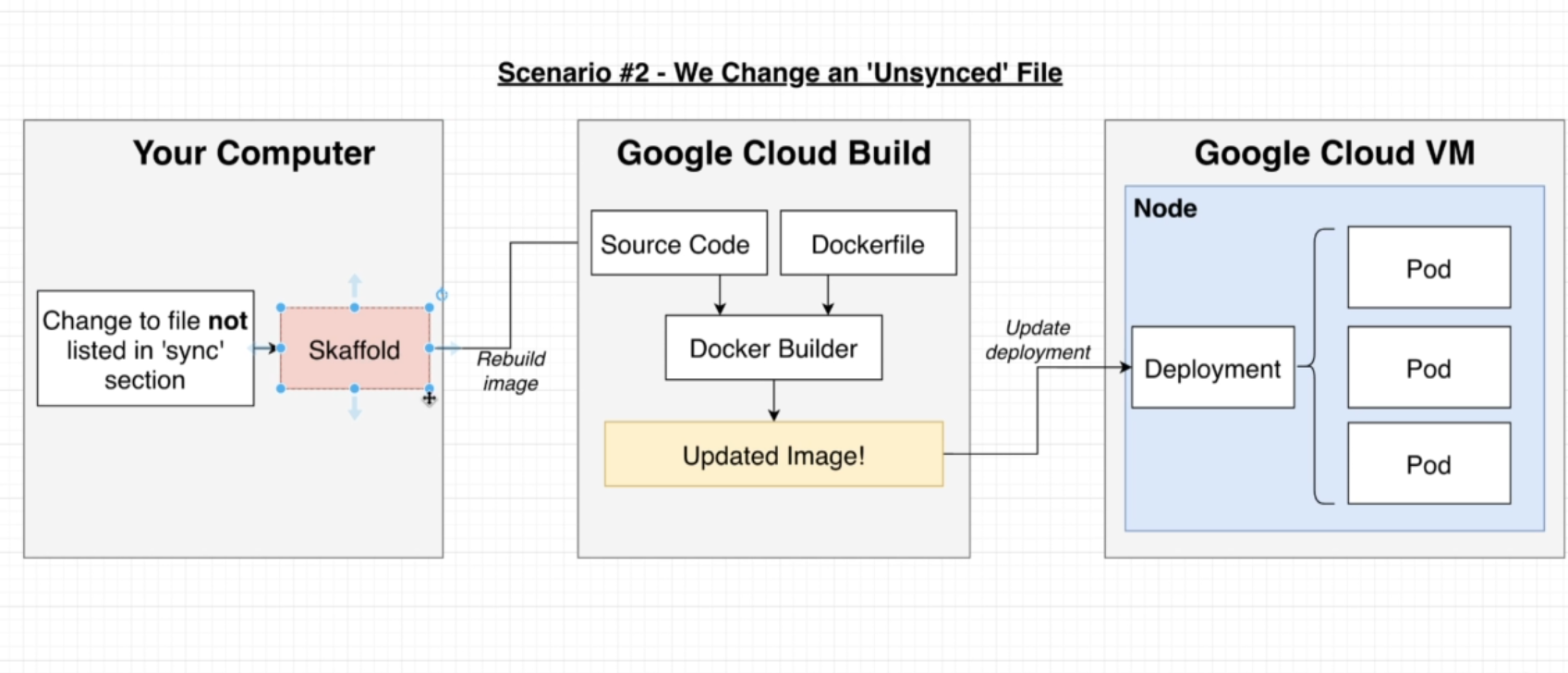Click the 'Update deployment' connector label
The width and height of the screenshot is (1568, 673).
click(x=1038, y=339)
